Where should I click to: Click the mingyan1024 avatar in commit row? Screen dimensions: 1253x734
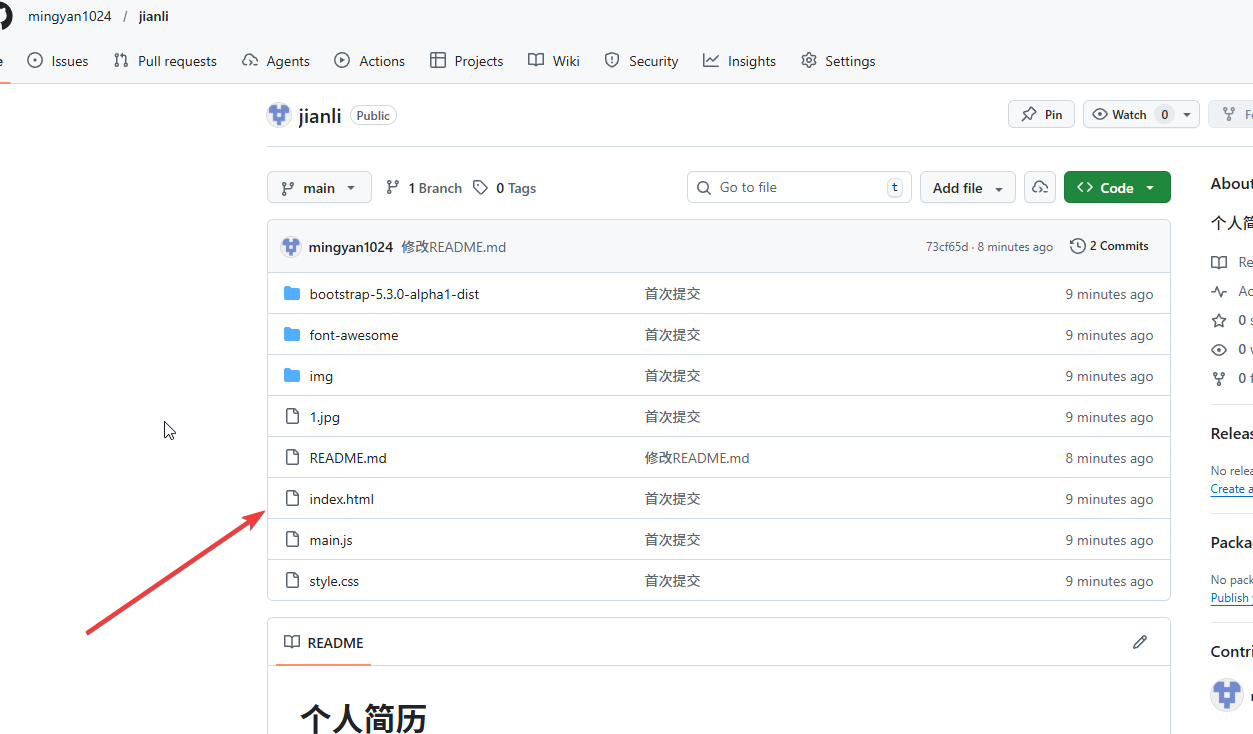tap(291, 247)
